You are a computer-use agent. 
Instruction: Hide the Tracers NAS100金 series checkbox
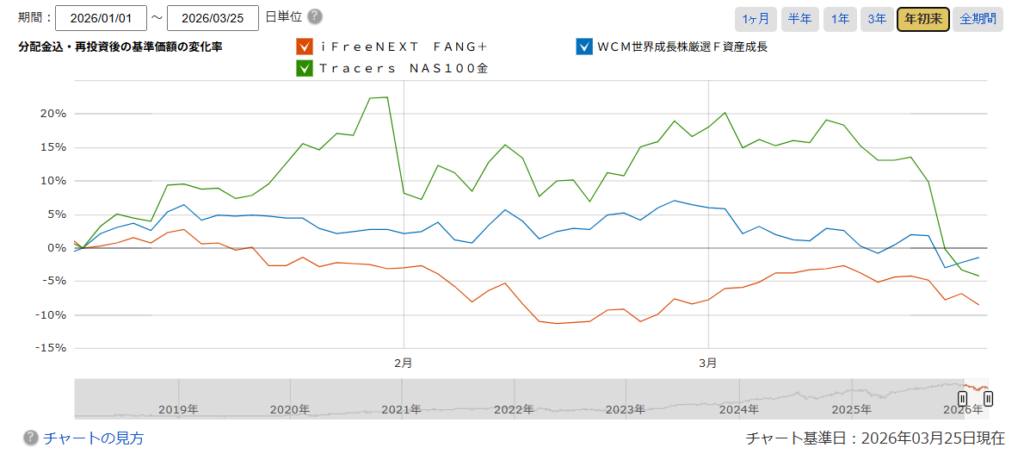305,68
